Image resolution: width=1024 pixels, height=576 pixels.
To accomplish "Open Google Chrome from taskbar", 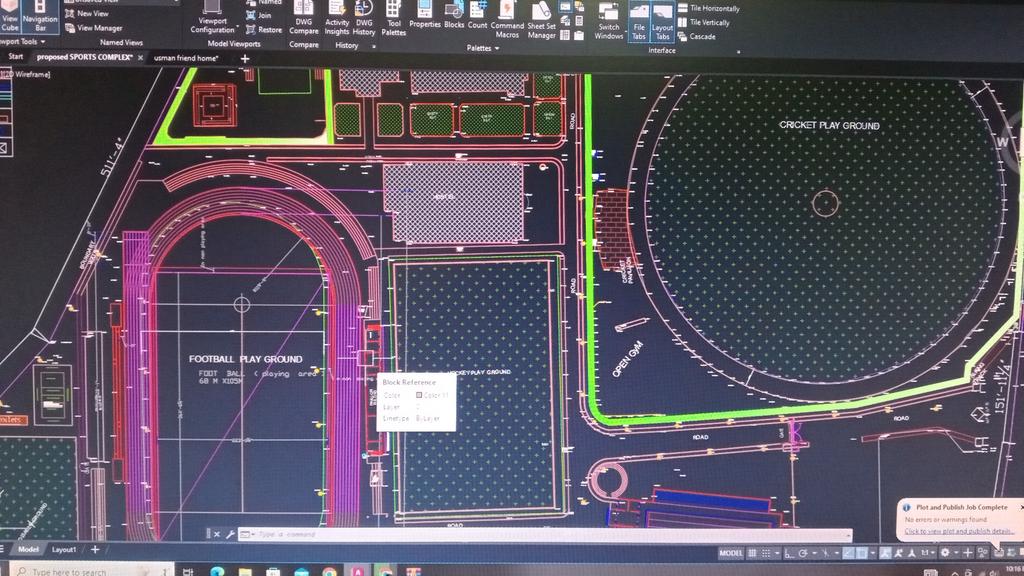I will click(x=330, y=572).
